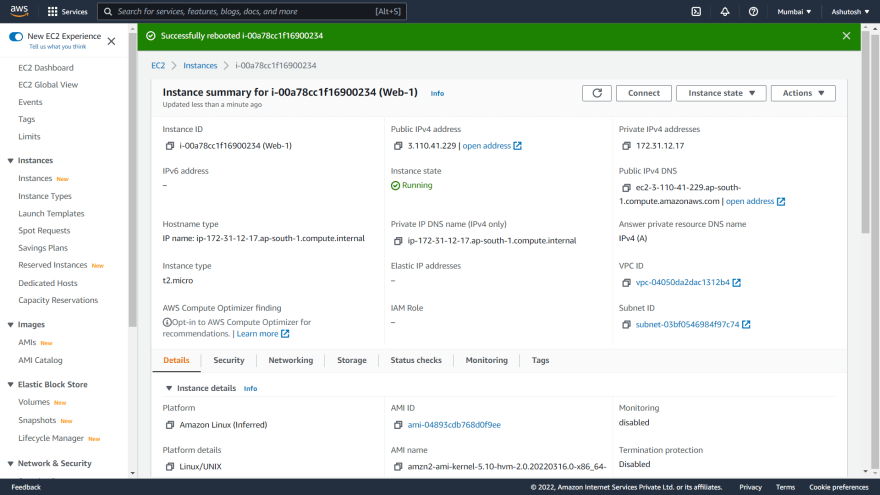Open Compute Optimizer Learn more link
The height and width of the screenshot is (495, 880).
pos(263,334)
